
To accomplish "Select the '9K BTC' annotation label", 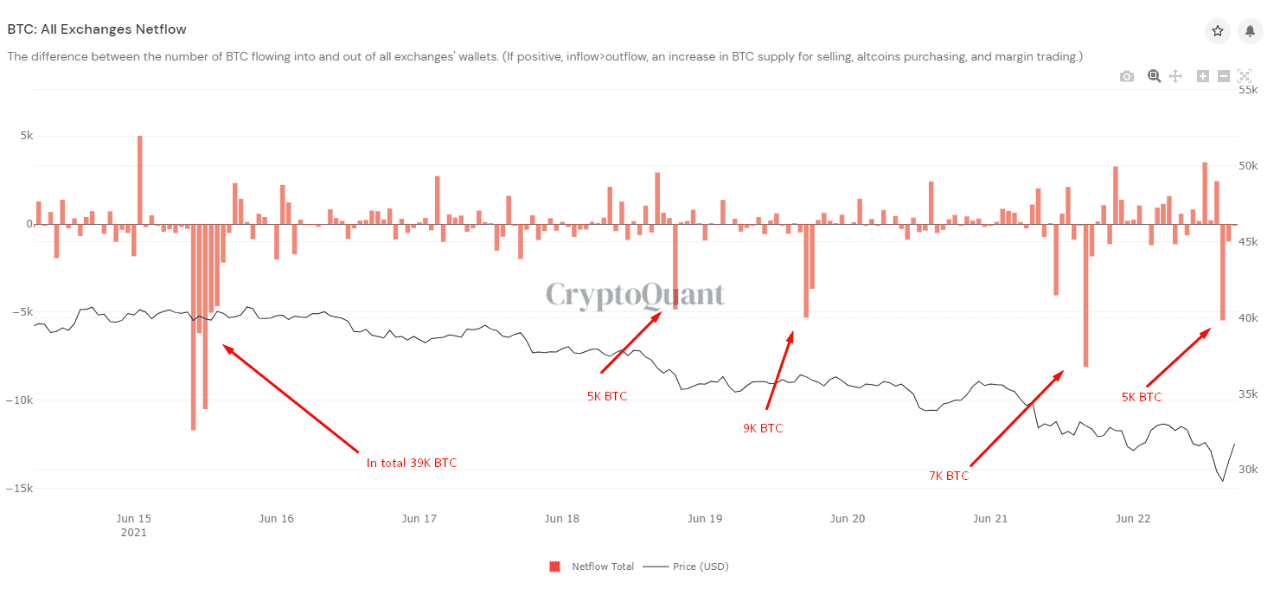I will pos(763,427).
